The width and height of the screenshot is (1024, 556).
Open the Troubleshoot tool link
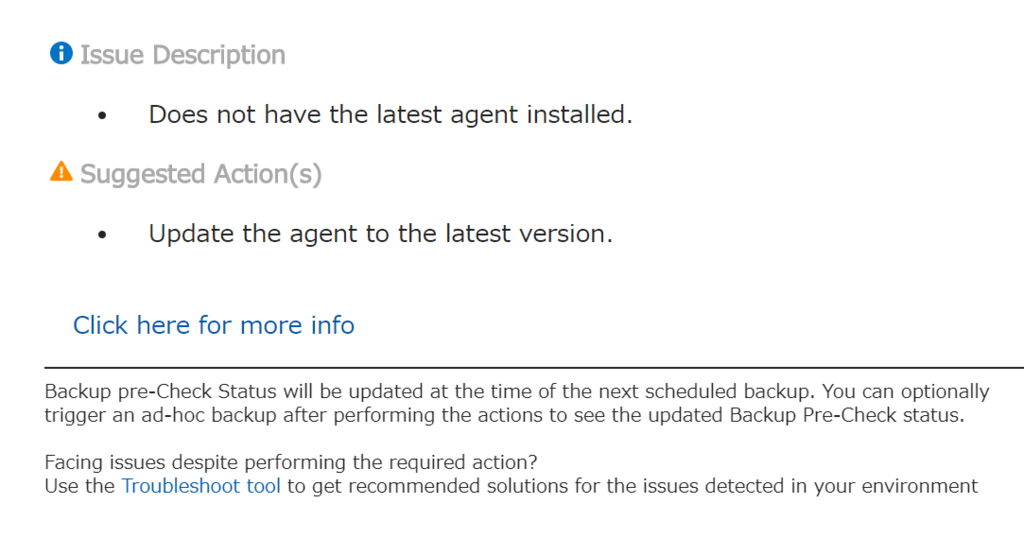point(201,487)
